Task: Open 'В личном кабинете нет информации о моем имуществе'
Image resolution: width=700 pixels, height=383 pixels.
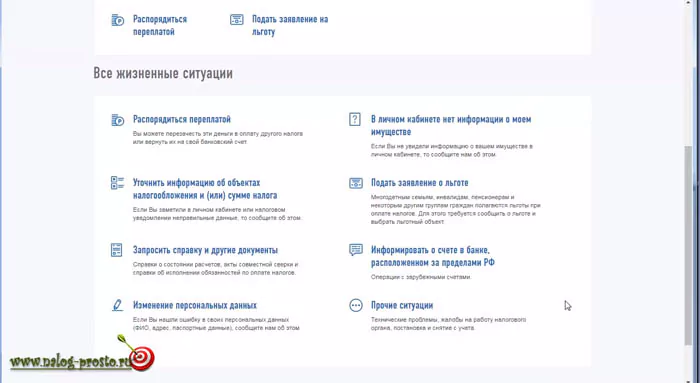Action: coord(451,126)
